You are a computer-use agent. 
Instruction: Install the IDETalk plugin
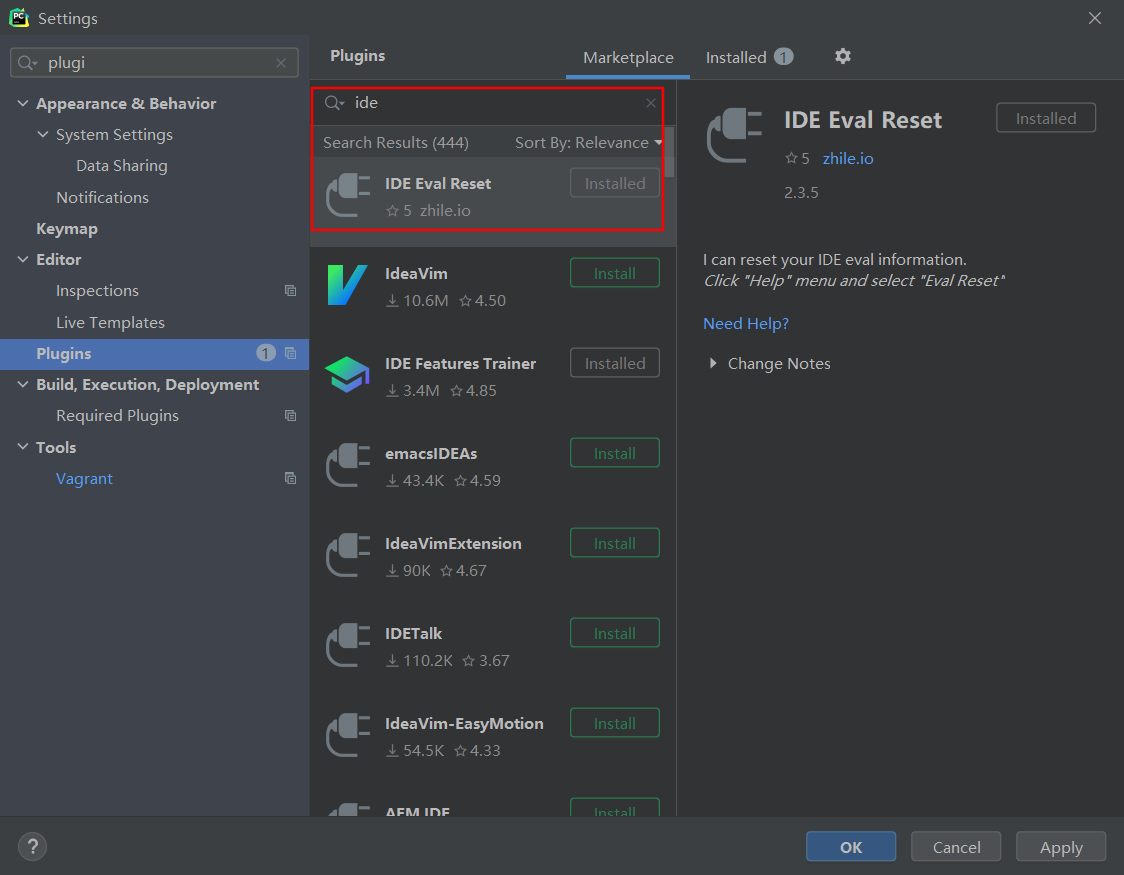614,633
